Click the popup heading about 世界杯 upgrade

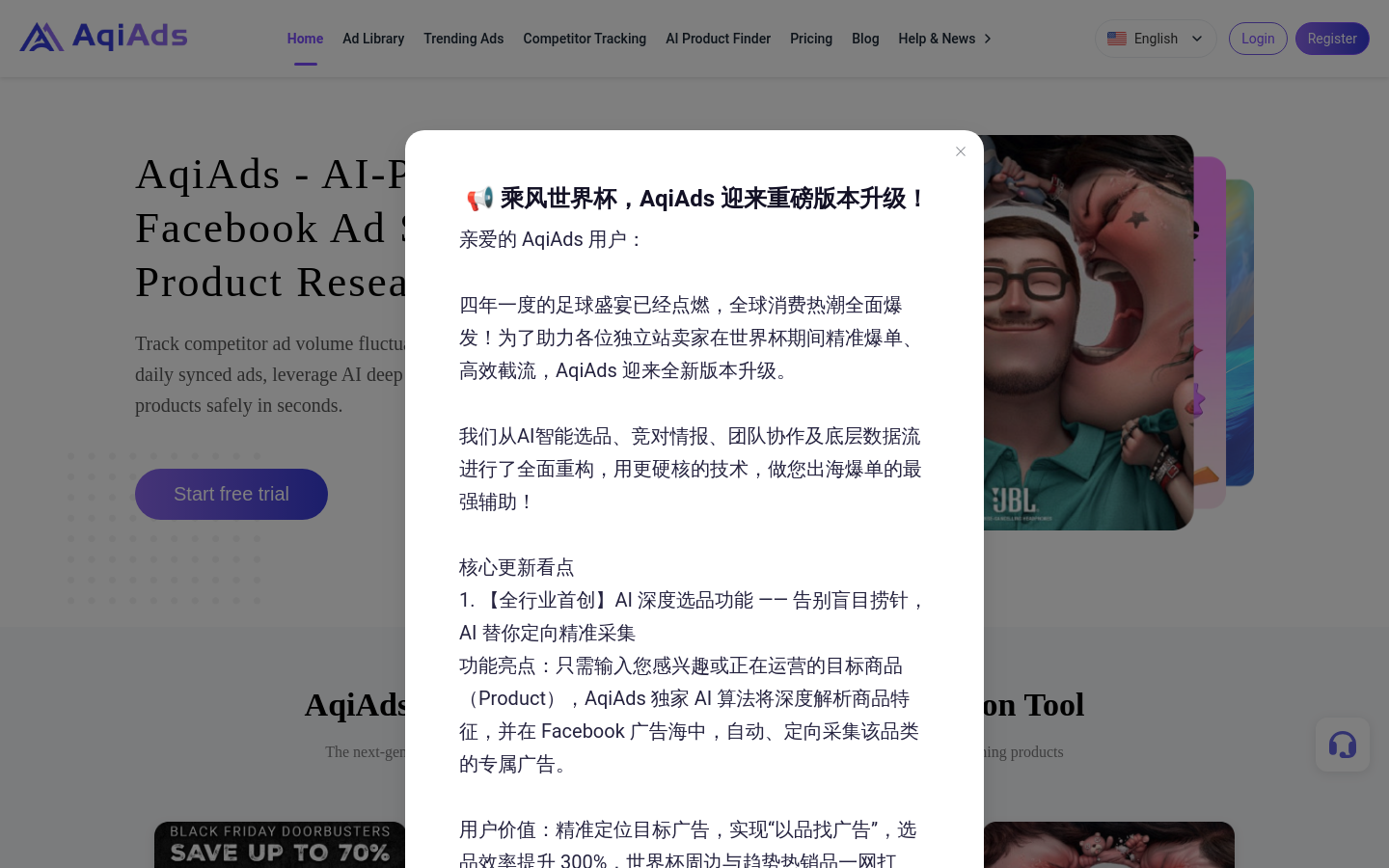point(694,199)
